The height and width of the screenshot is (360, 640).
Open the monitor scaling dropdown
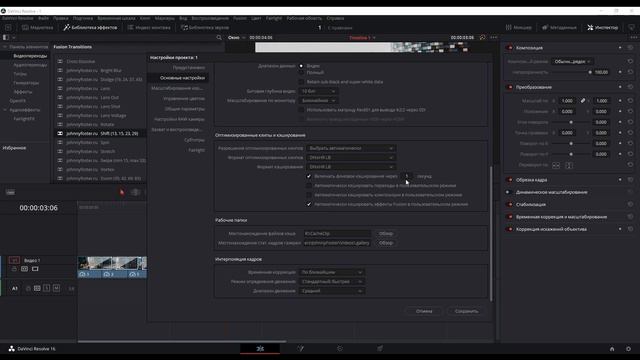(x=318, y=100)
